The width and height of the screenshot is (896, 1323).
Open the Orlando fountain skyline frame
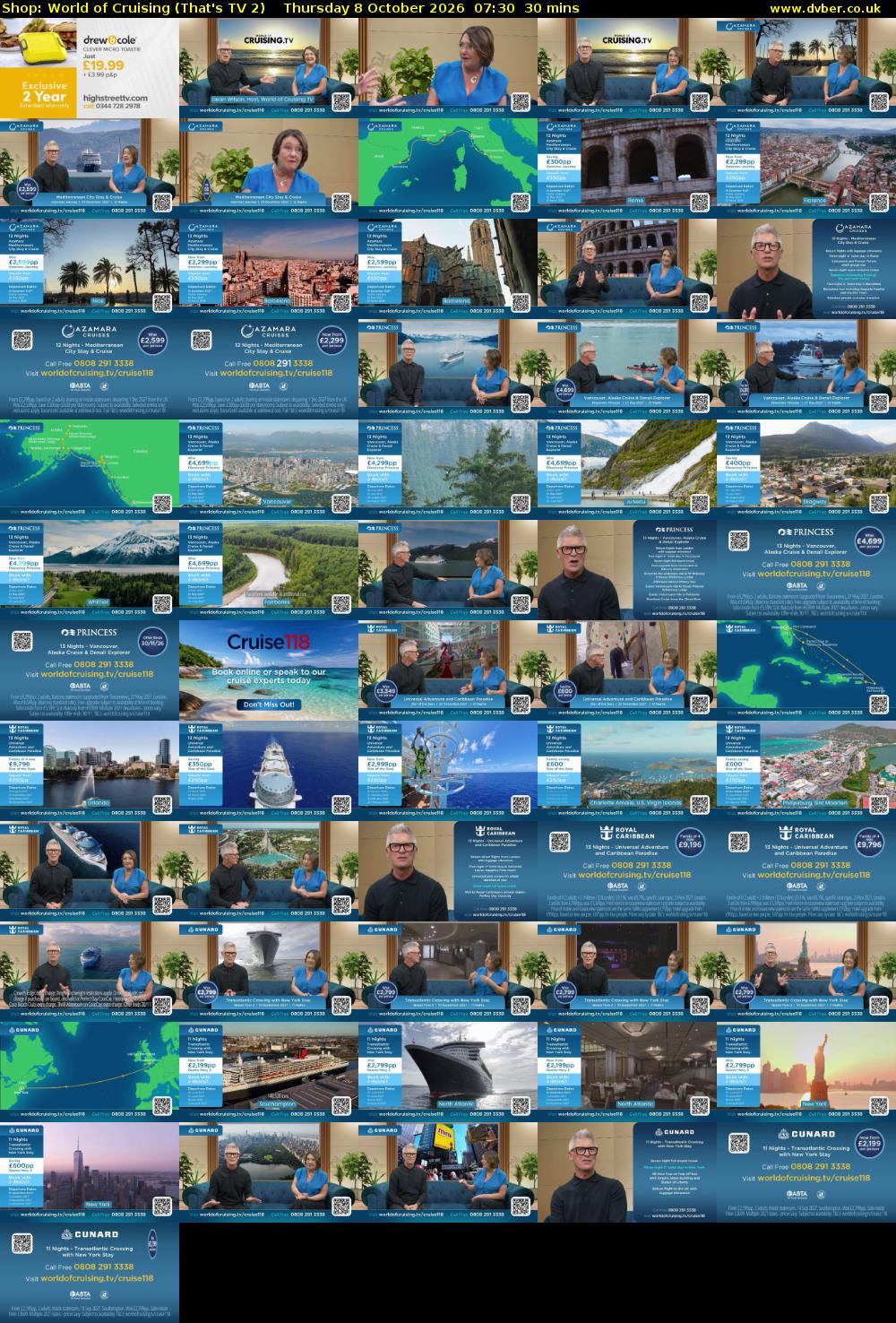pos(90,771)
